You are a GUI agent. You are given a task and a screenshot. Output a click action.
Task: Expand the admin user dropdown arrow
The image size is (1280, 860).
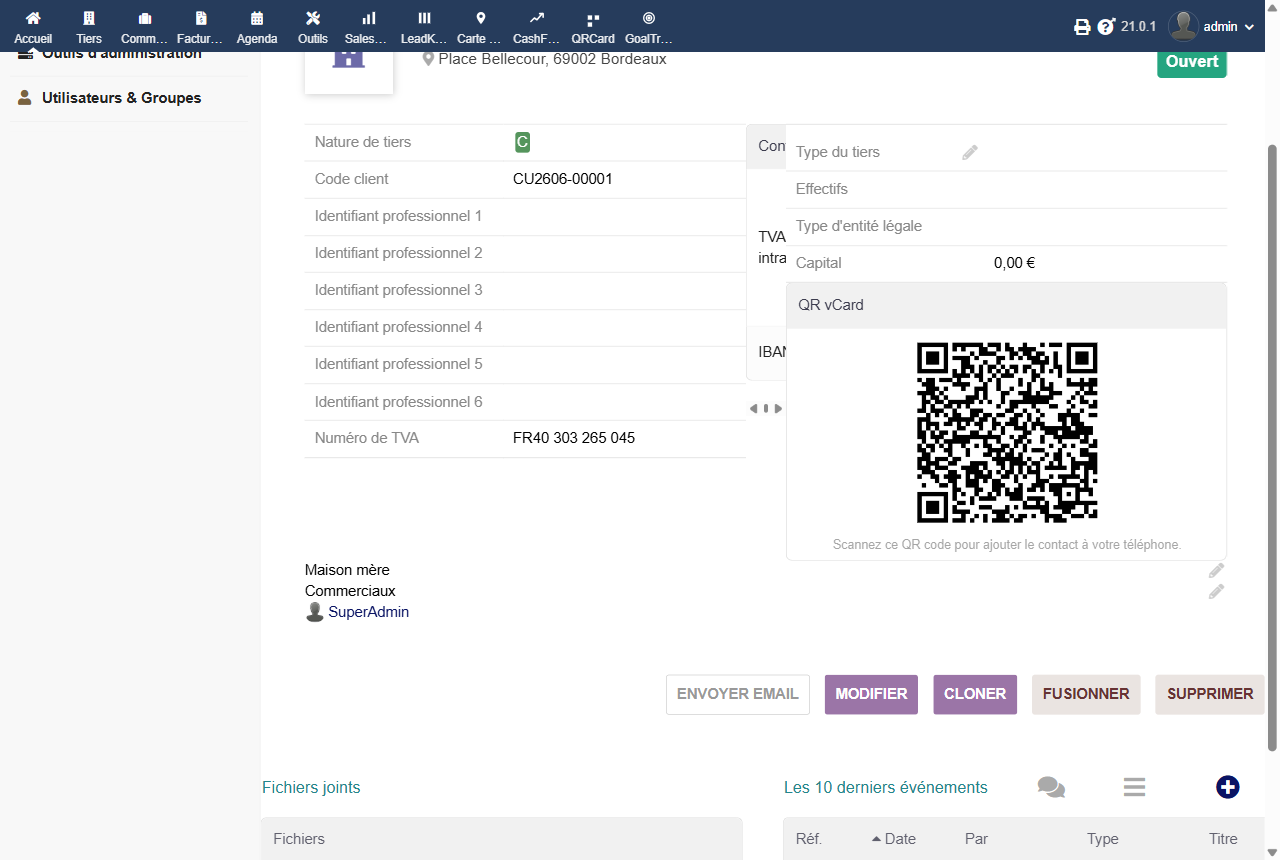1249,27
